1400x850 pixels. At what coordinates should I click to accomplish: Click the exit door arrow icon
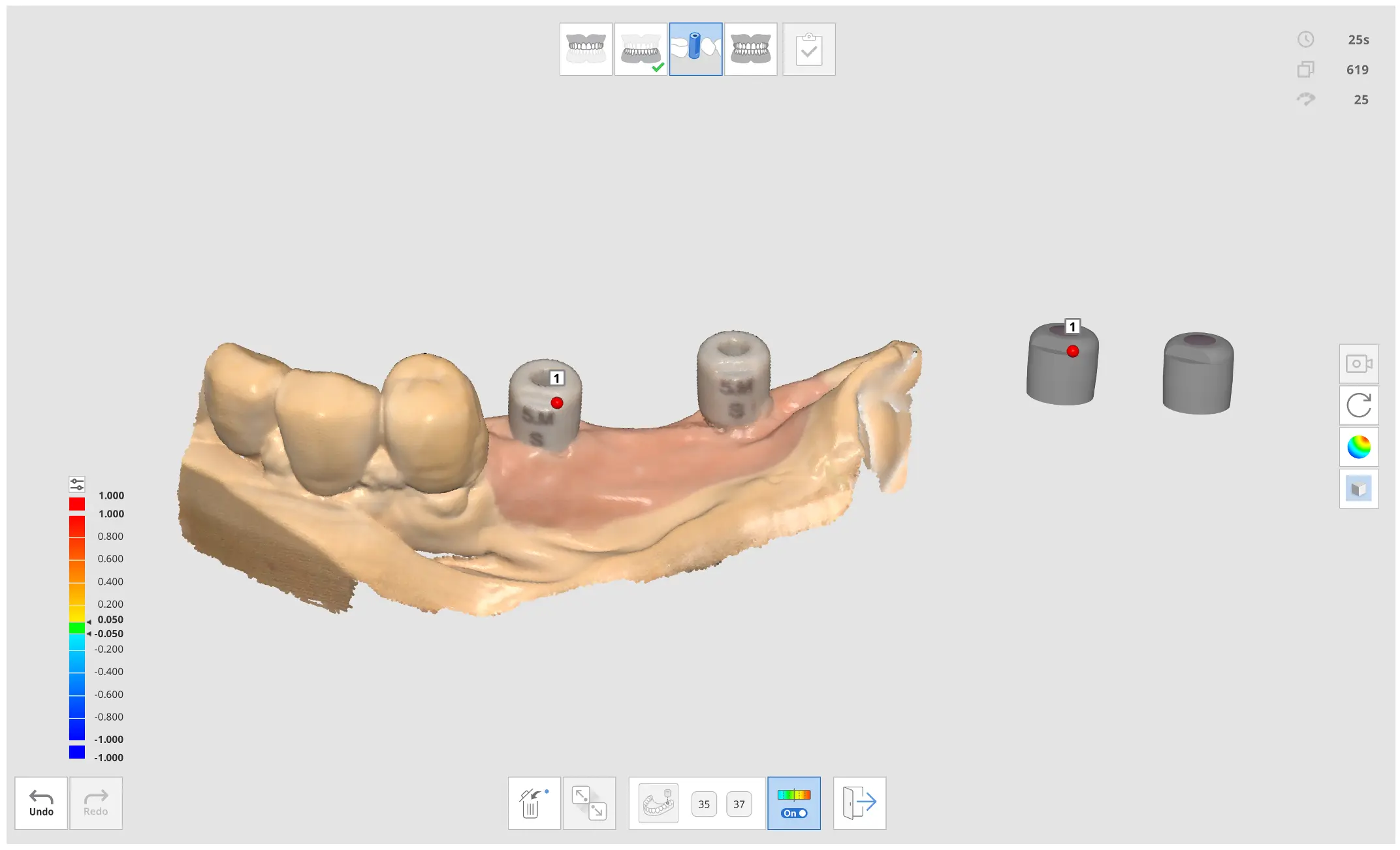[x=859, y=803]
